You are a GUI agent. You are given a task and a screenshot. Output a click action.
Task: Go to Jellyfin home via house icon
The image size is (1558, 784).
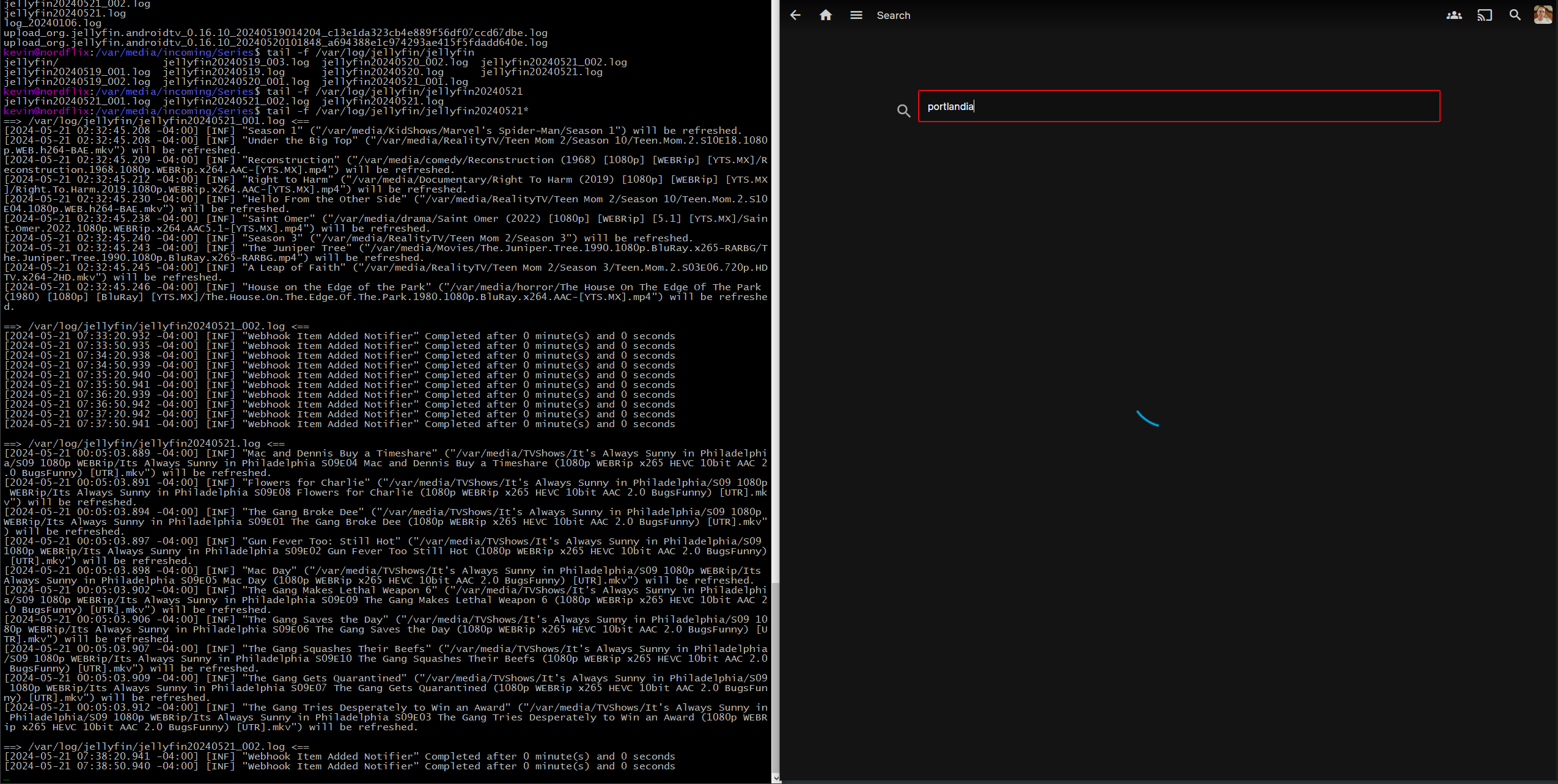click(x=826, y=15)
